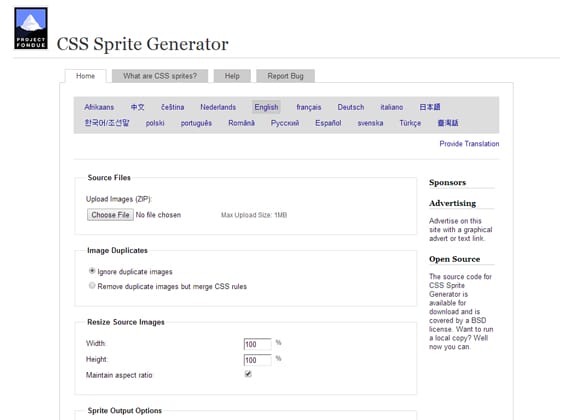
Task: Toggle Maintain aspect ratio checkbox
Action: pyautogui.click(x=248, y=374)
